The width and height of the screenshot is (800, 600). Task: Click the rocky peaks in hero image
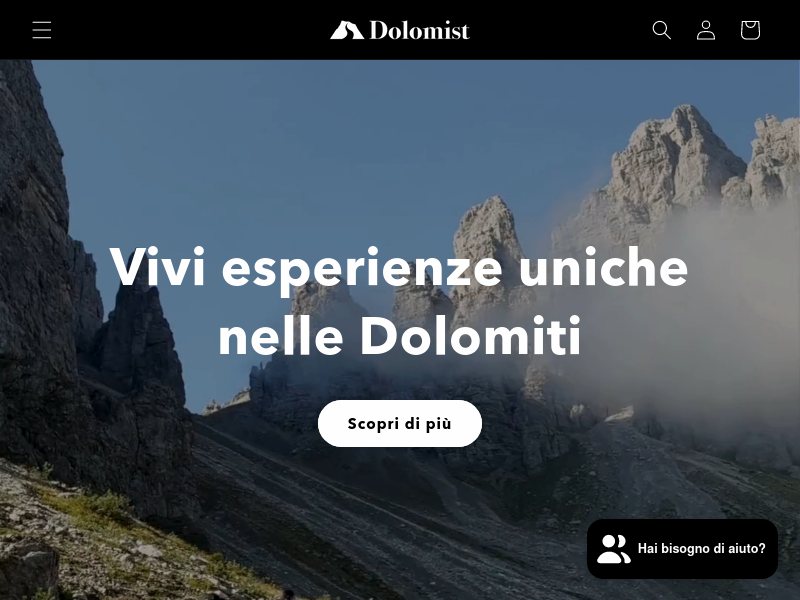click(679, 163)
